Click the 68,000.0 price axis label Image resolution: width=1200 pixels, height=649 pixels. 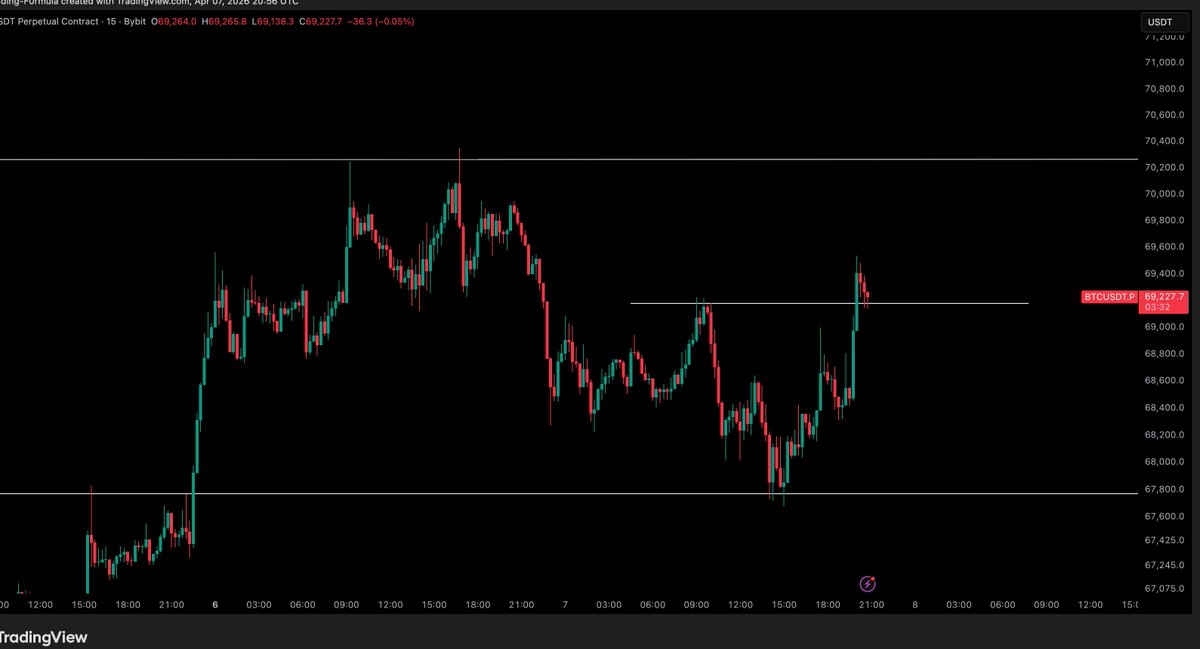(x=1165, y=462)
